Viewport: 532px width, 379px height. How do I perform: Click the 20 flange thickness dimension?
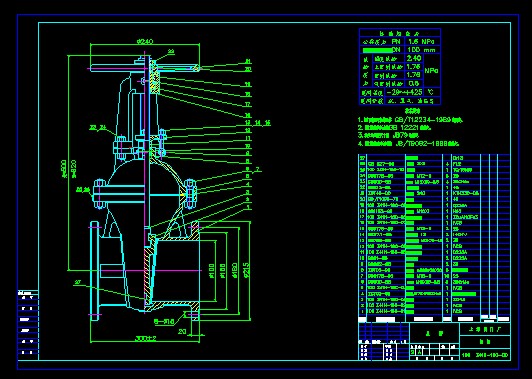pos(182,331)
